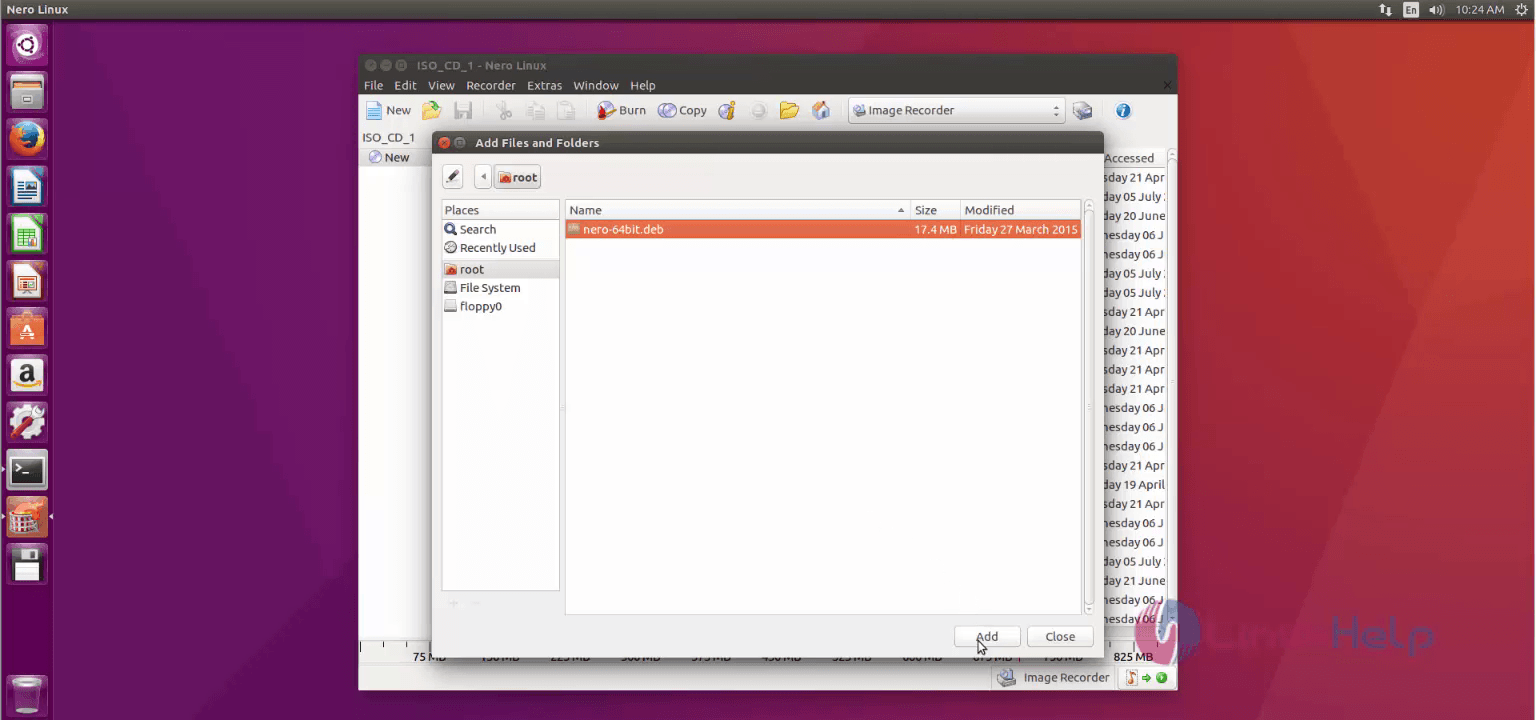
Task: Open LibreOffice Calc from the launcher
Action: [27, 234]
